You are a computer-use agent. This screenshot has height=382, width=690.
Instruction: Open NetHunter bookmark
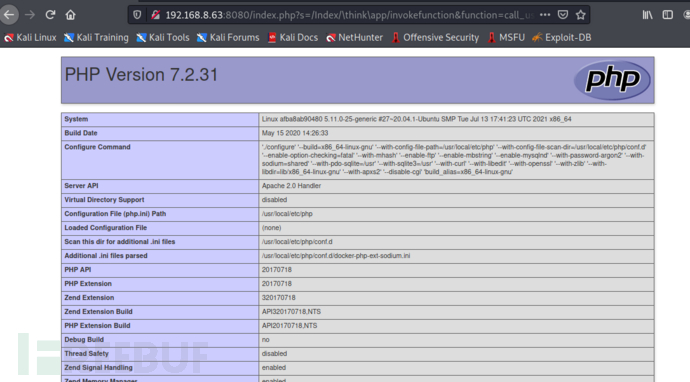(x=354, y=38)
